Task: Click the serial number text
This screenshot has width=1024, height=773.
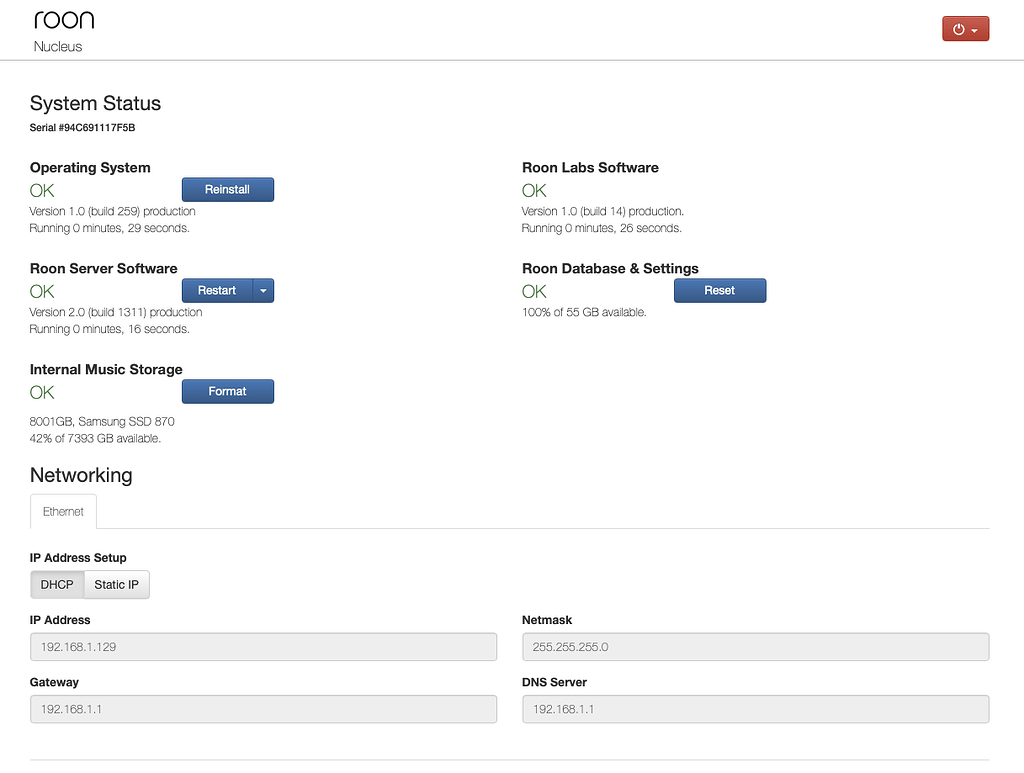Action: (x=82, y=128)
